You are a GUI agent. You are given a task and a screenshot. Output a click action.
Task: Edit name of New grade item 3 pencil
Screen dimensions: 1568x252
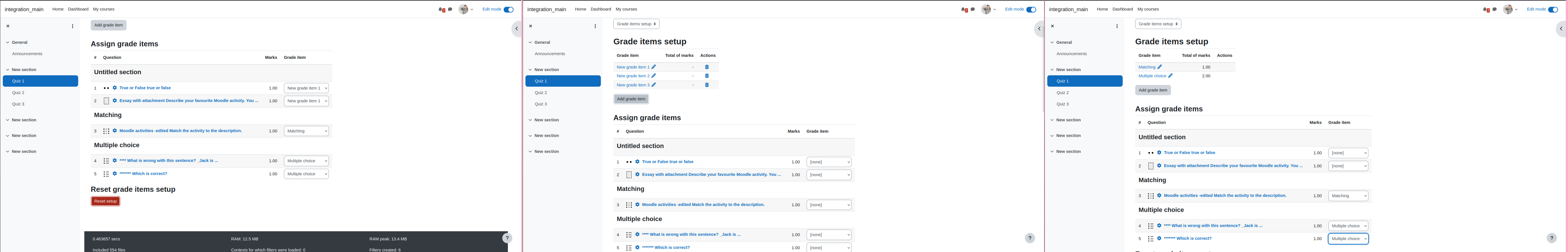click(654, 85)
